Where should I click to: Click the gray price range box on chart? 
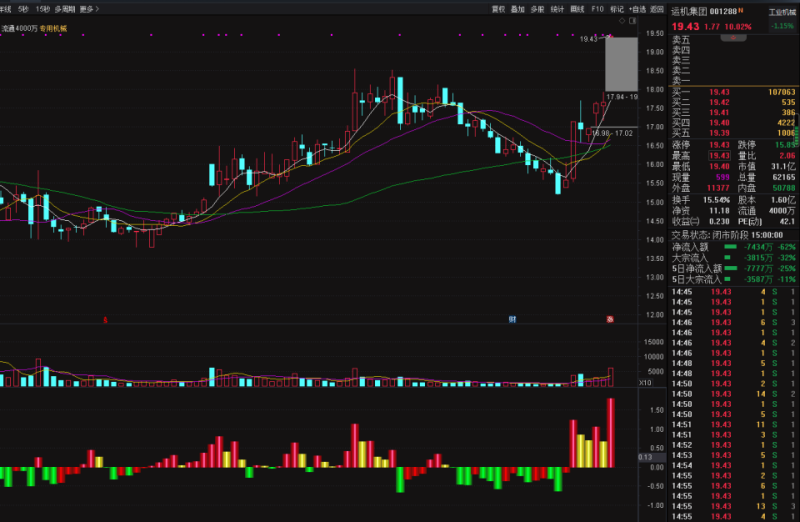[x=621, y=64]
